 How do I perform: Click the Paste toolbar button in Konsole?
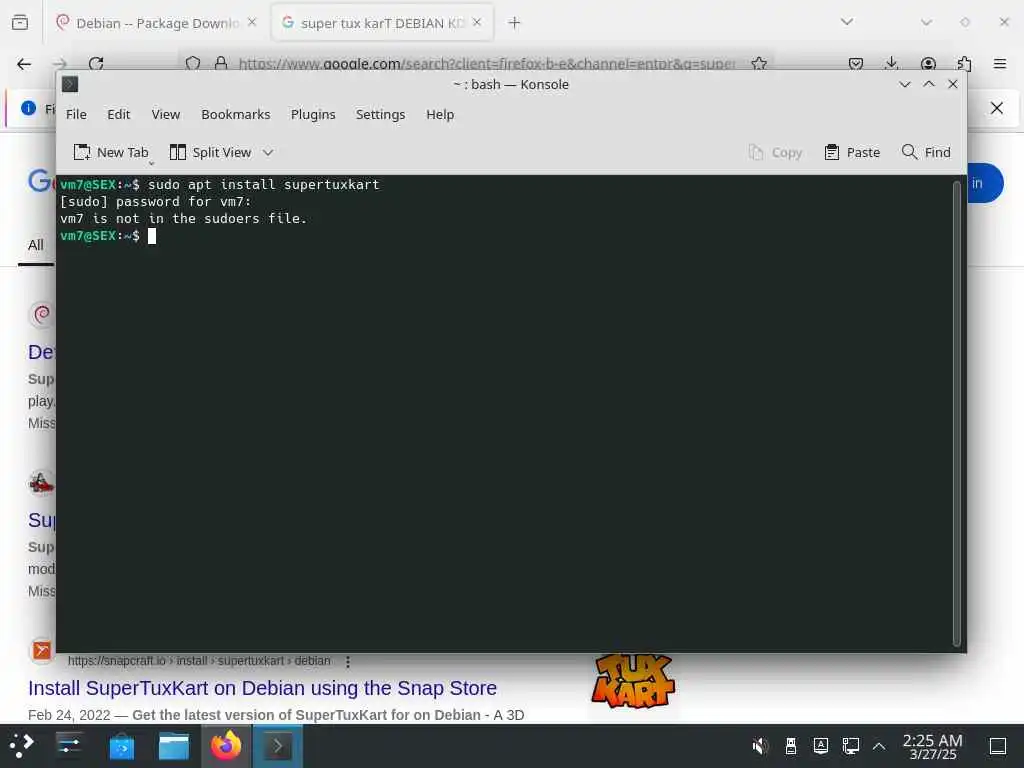click(852, 152)
